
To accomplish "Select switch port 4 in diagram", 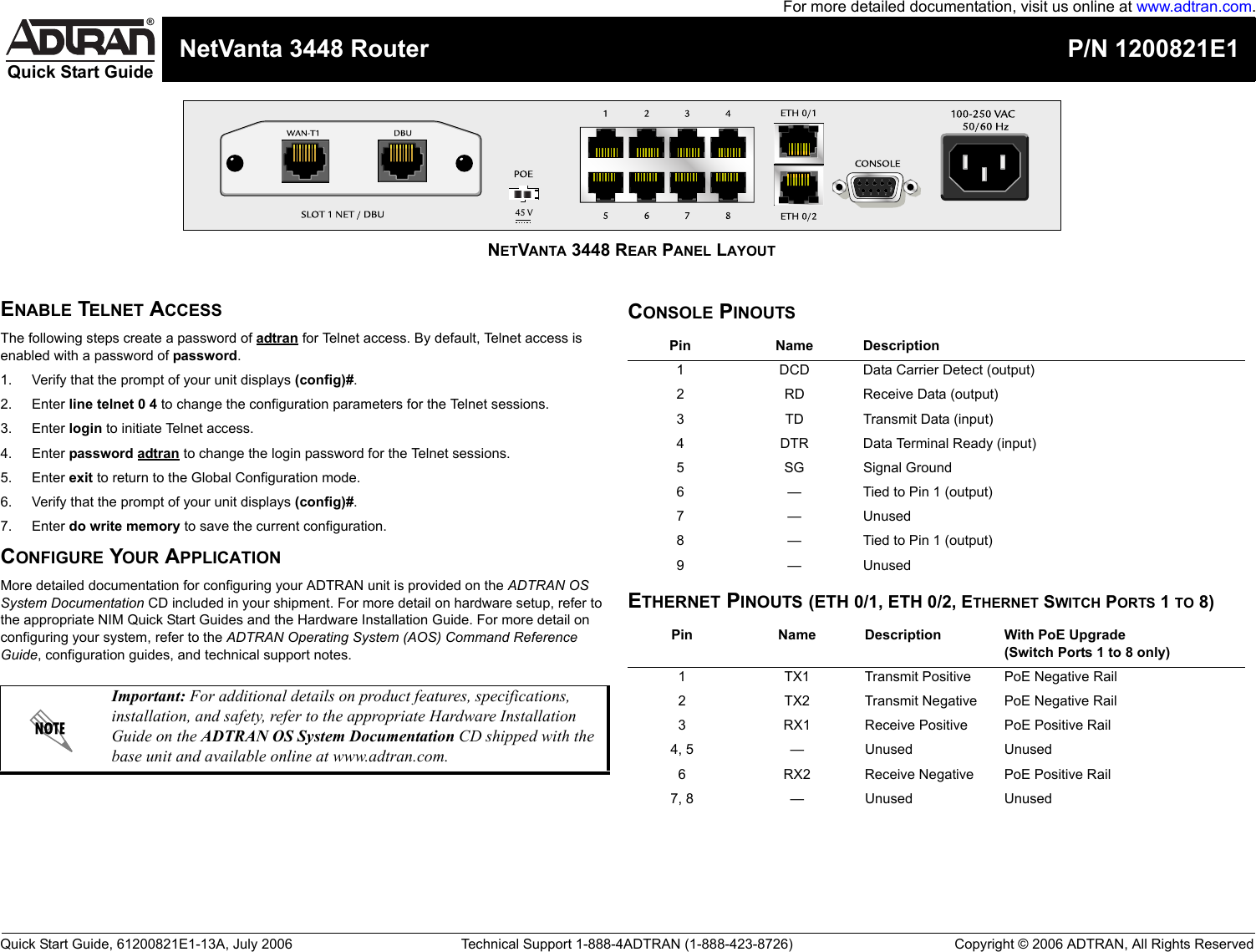I will (728, 144).
